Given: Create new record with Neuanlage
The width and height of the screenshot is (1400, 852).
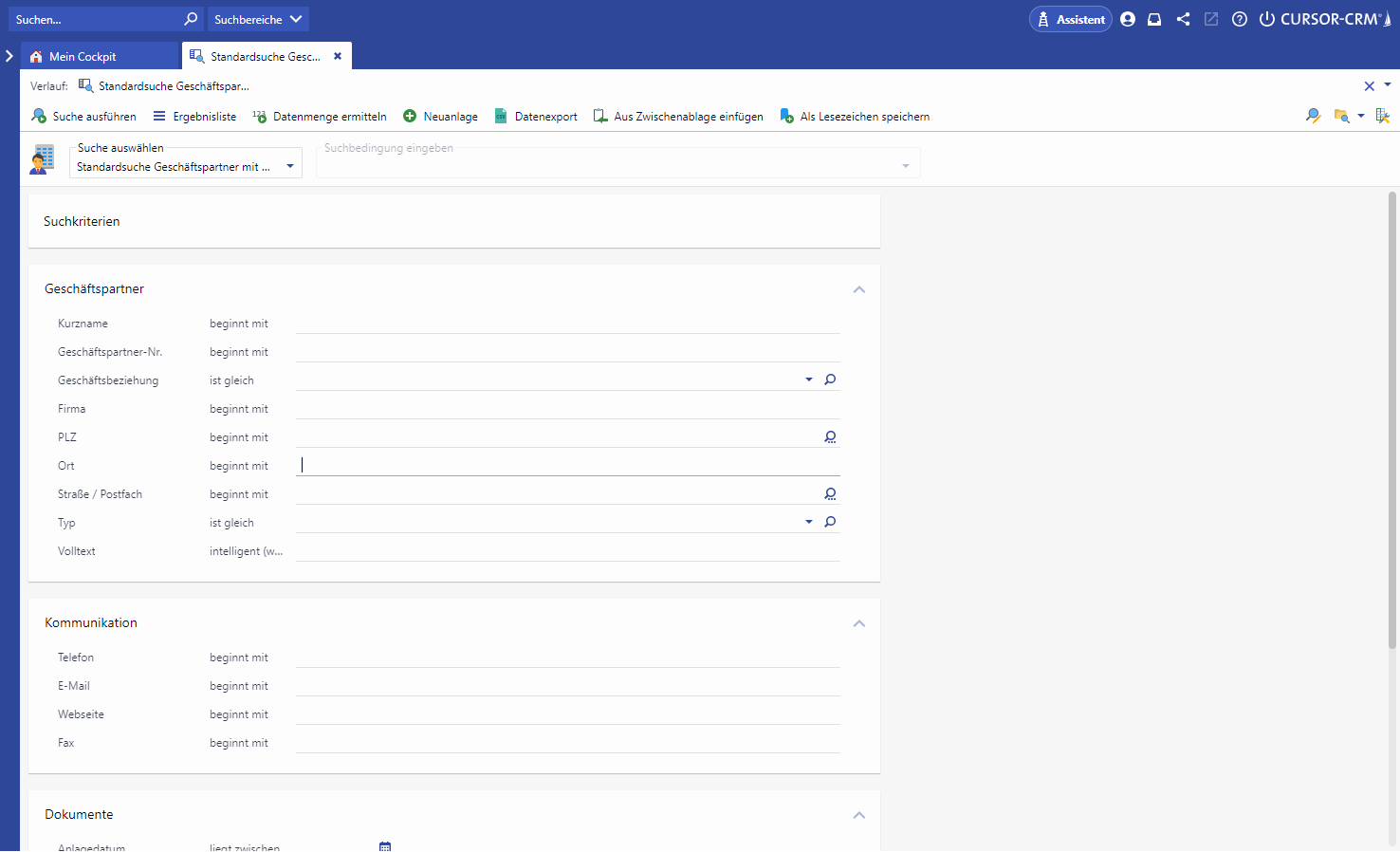Looking at the screenshot, I should pyautogui.click(x=440, y=116).
